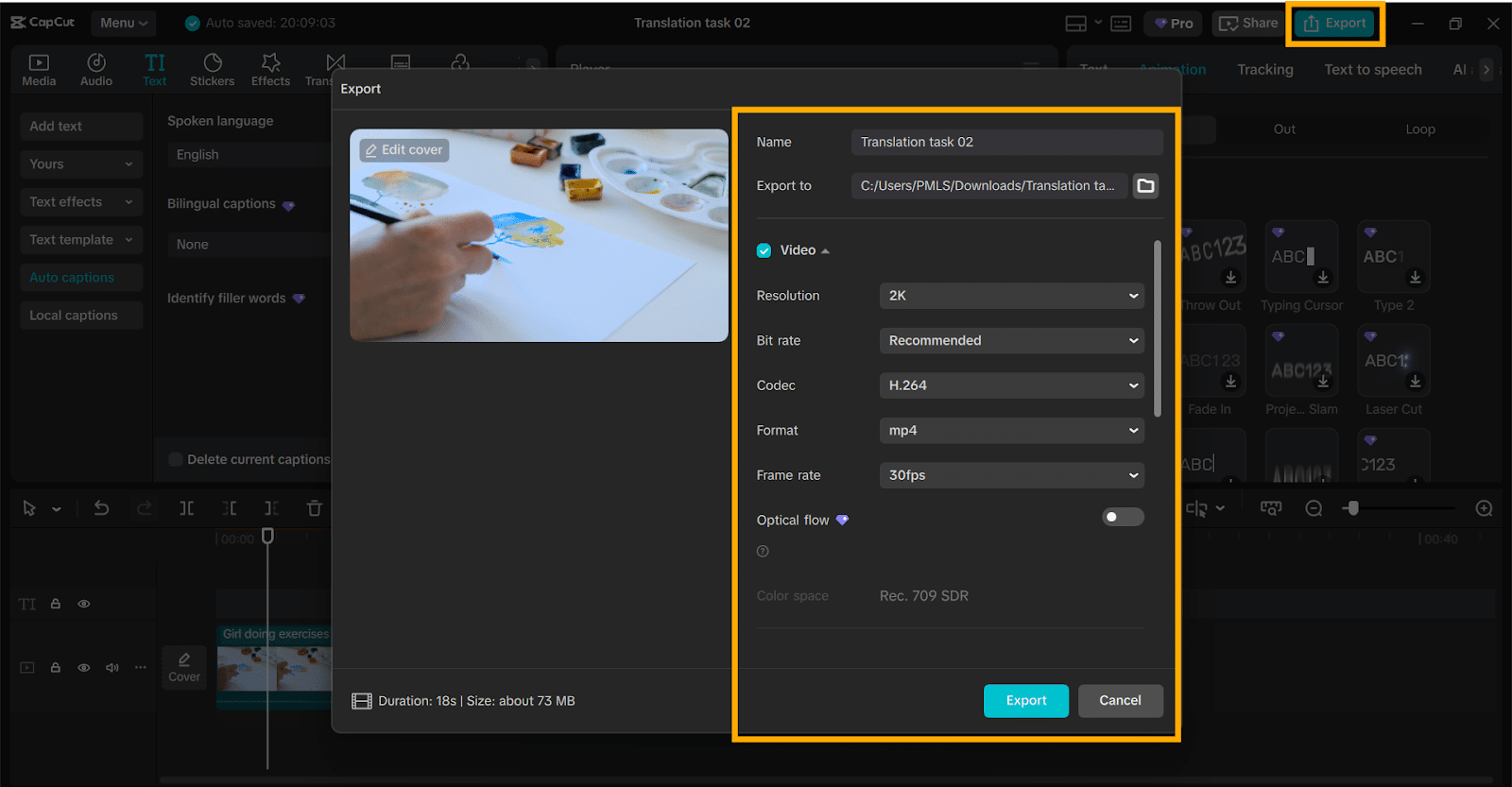Click the delete trash icon in timeline
This screenshot has width=1512, height=787.
click(315, 508)
